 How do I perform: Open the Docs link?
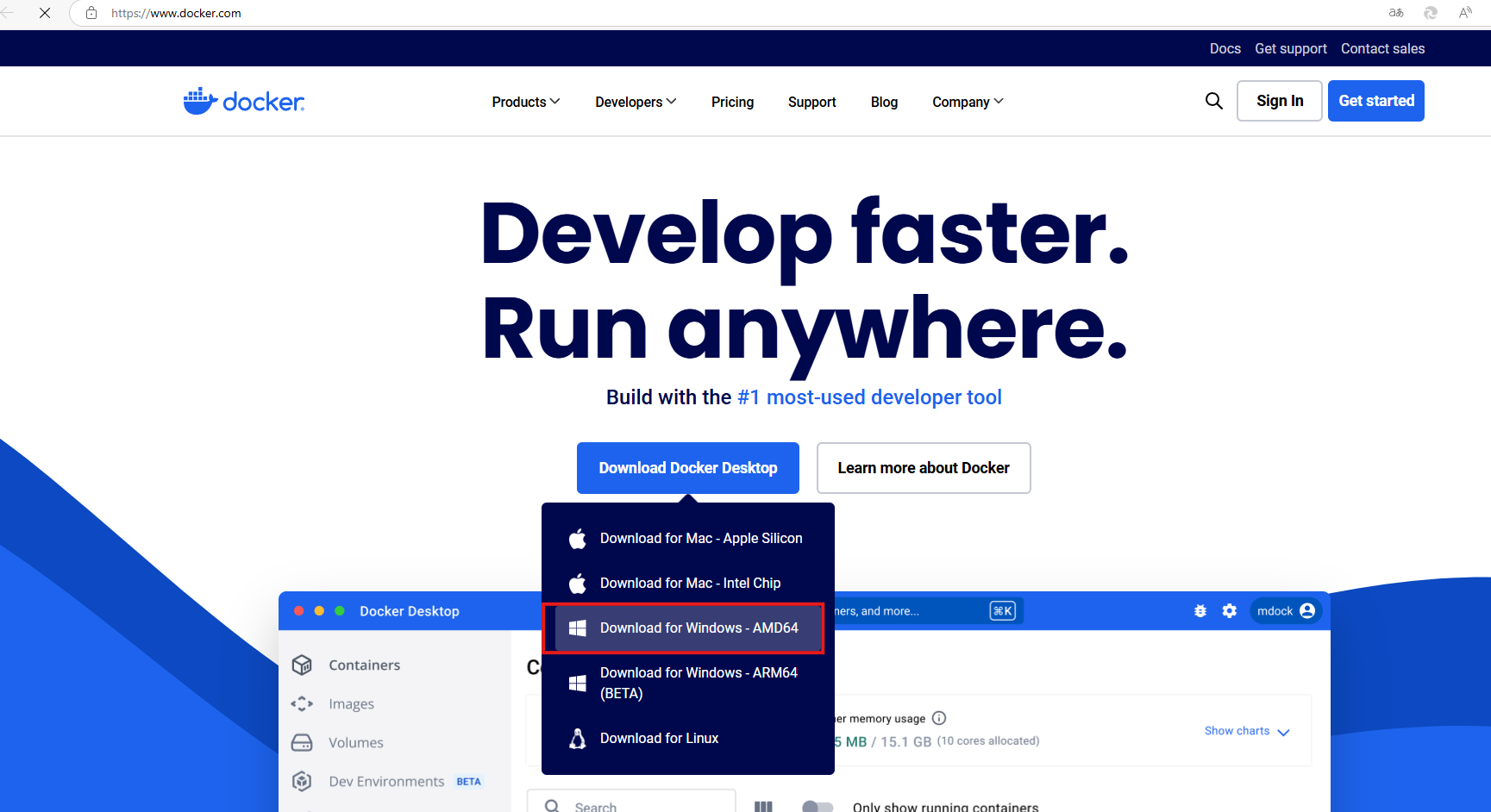[x=1225, y=49]
